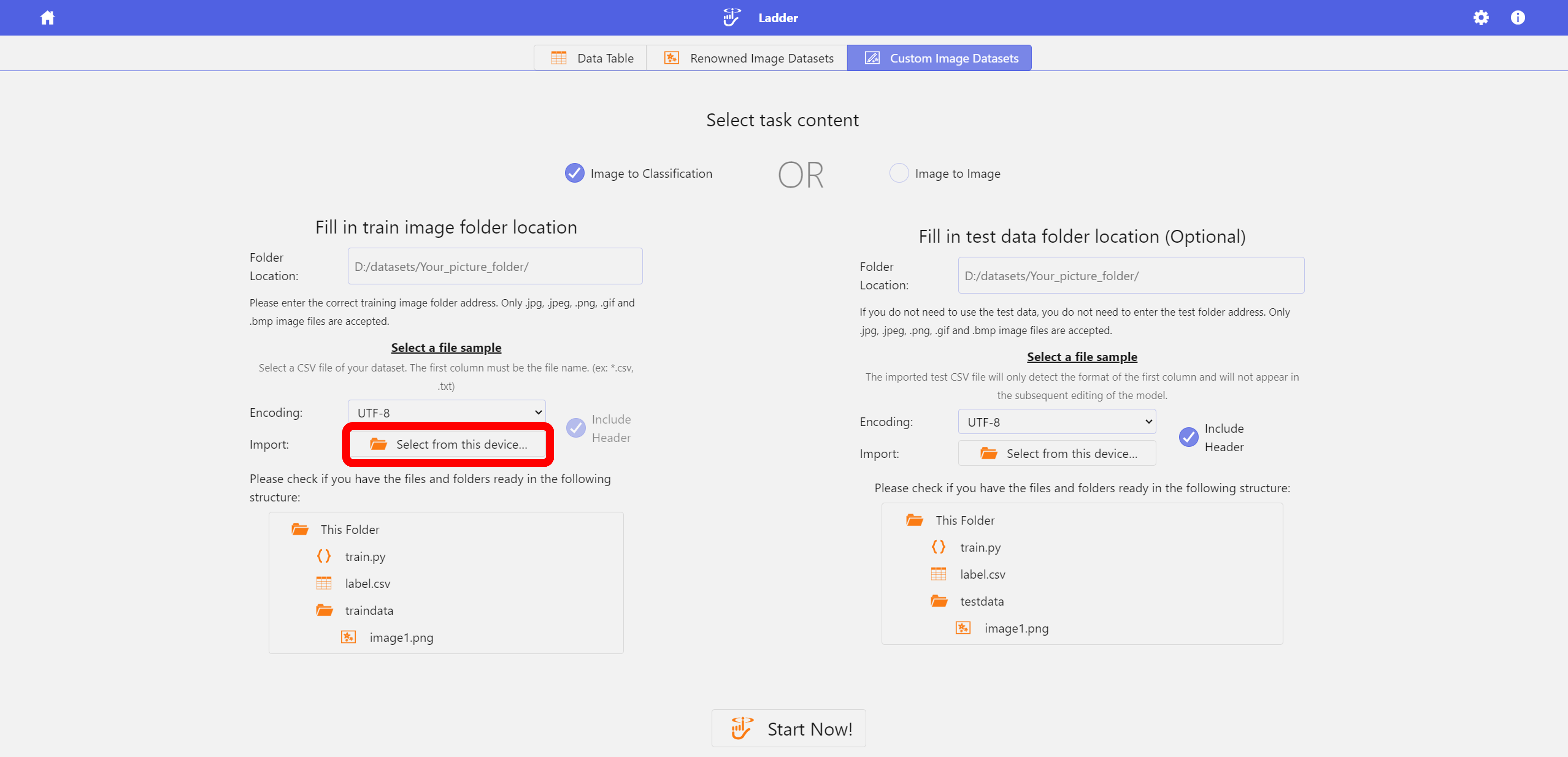Click Start Now! button

(x=789, y=729)
